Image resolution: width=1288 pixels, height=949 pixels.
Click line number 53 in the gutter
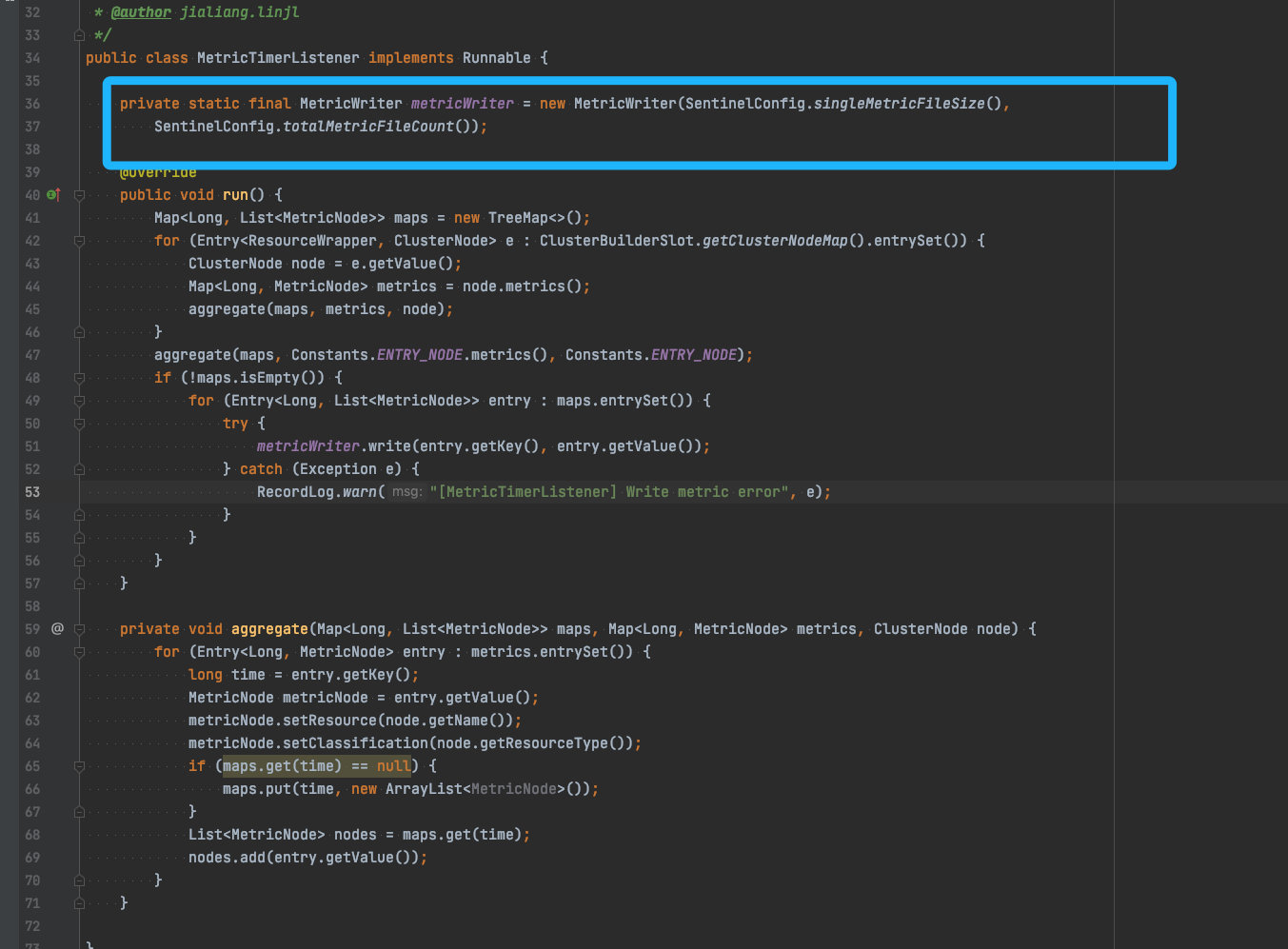click(32, 492)
